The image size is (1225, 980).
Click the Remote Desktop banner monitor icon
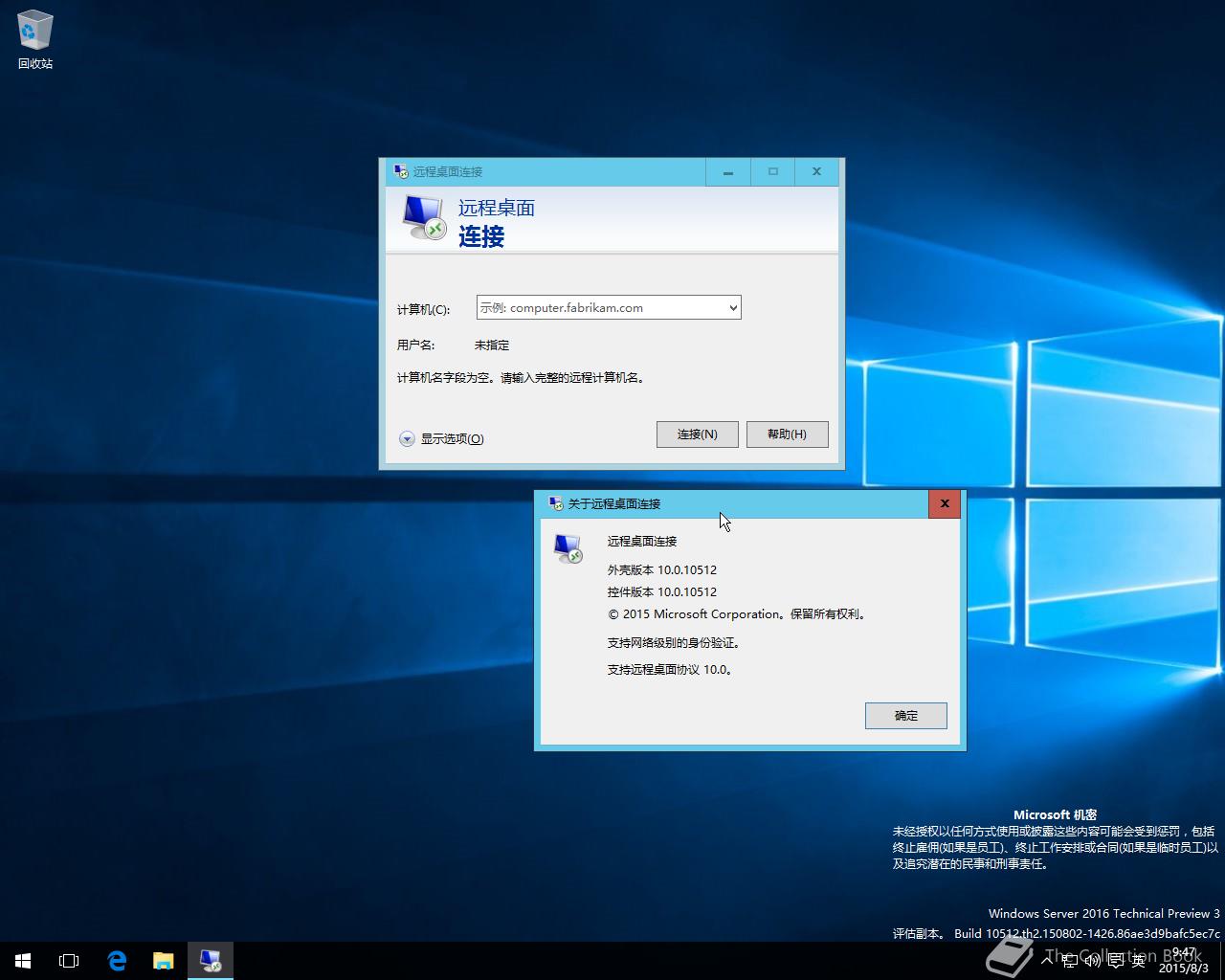tap(424, 218)
